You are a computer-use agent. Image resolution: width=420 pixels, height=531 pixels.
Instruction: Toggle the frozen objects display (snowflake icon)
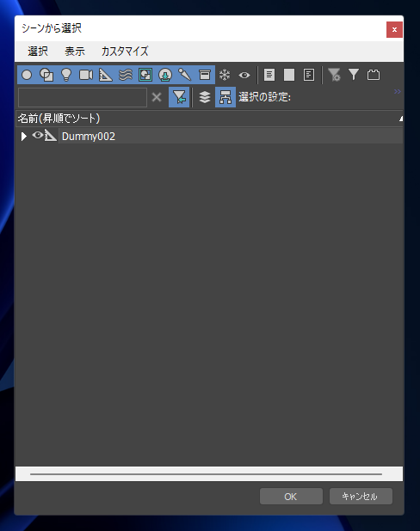225,75
